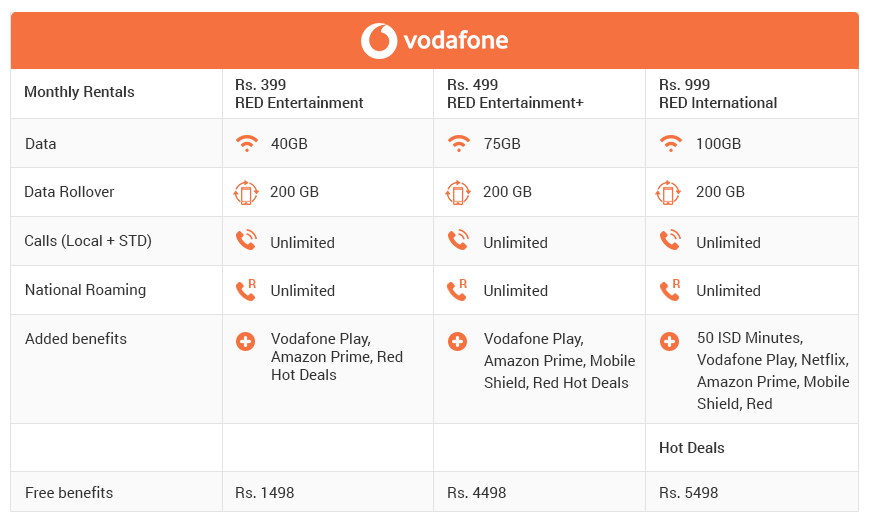Click the plus icon in RED Entertainment benefits
The image size is (869, 522).
point(246,341)
